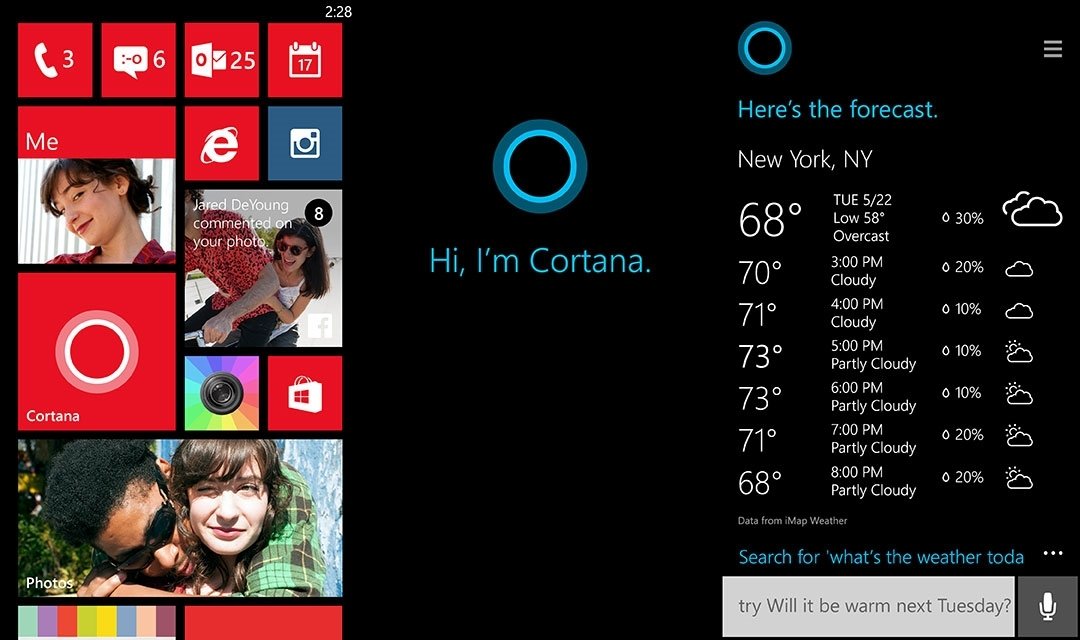Select the 'Low 58°' text

coord(858,218)
